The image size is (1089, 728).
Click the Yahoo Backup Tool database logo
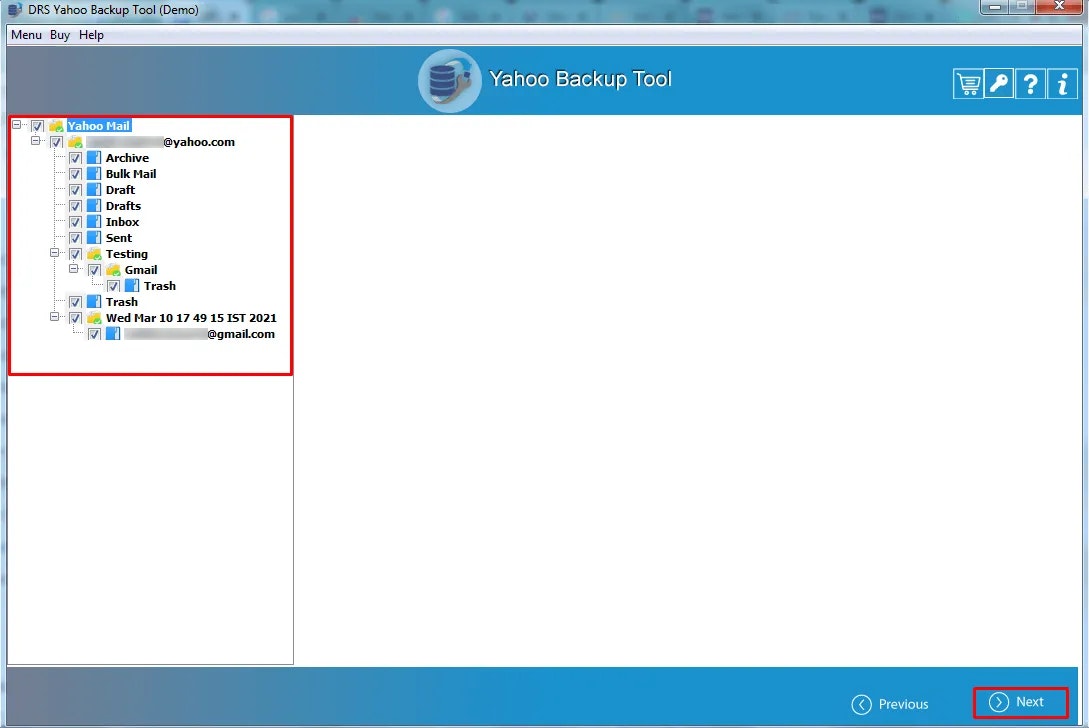(449, 81)
